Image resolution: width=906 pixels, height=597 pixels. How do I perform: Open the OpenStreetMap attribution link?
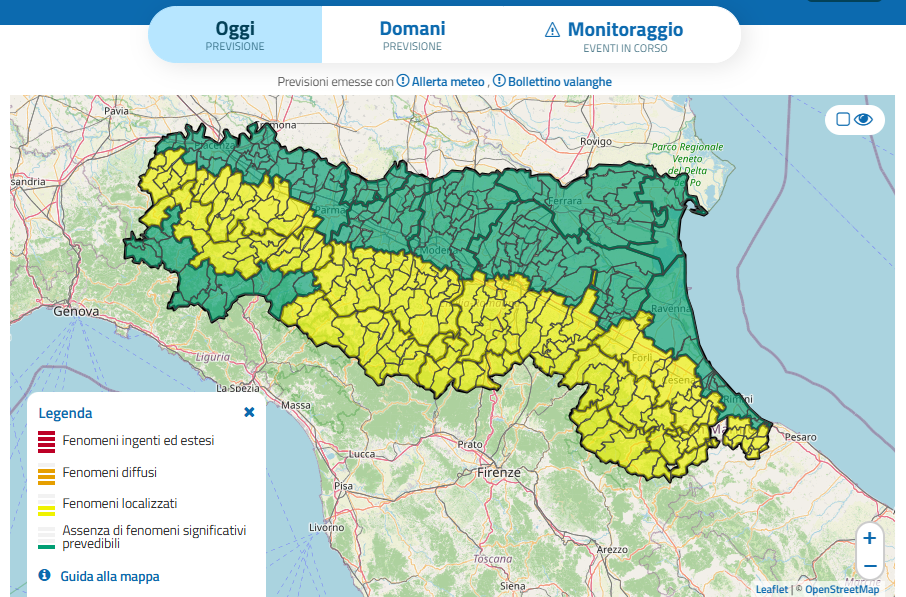(x=842, y=589)
